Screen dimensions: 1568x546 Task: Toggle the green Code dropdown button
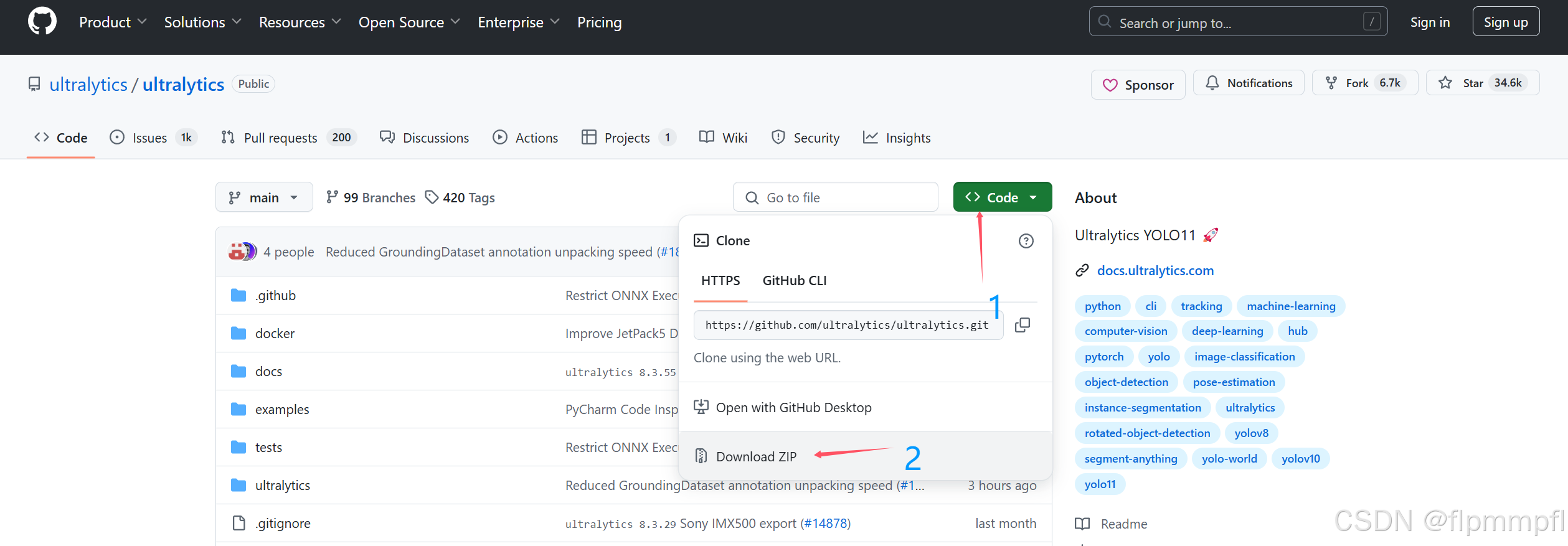pos(1003,197)
